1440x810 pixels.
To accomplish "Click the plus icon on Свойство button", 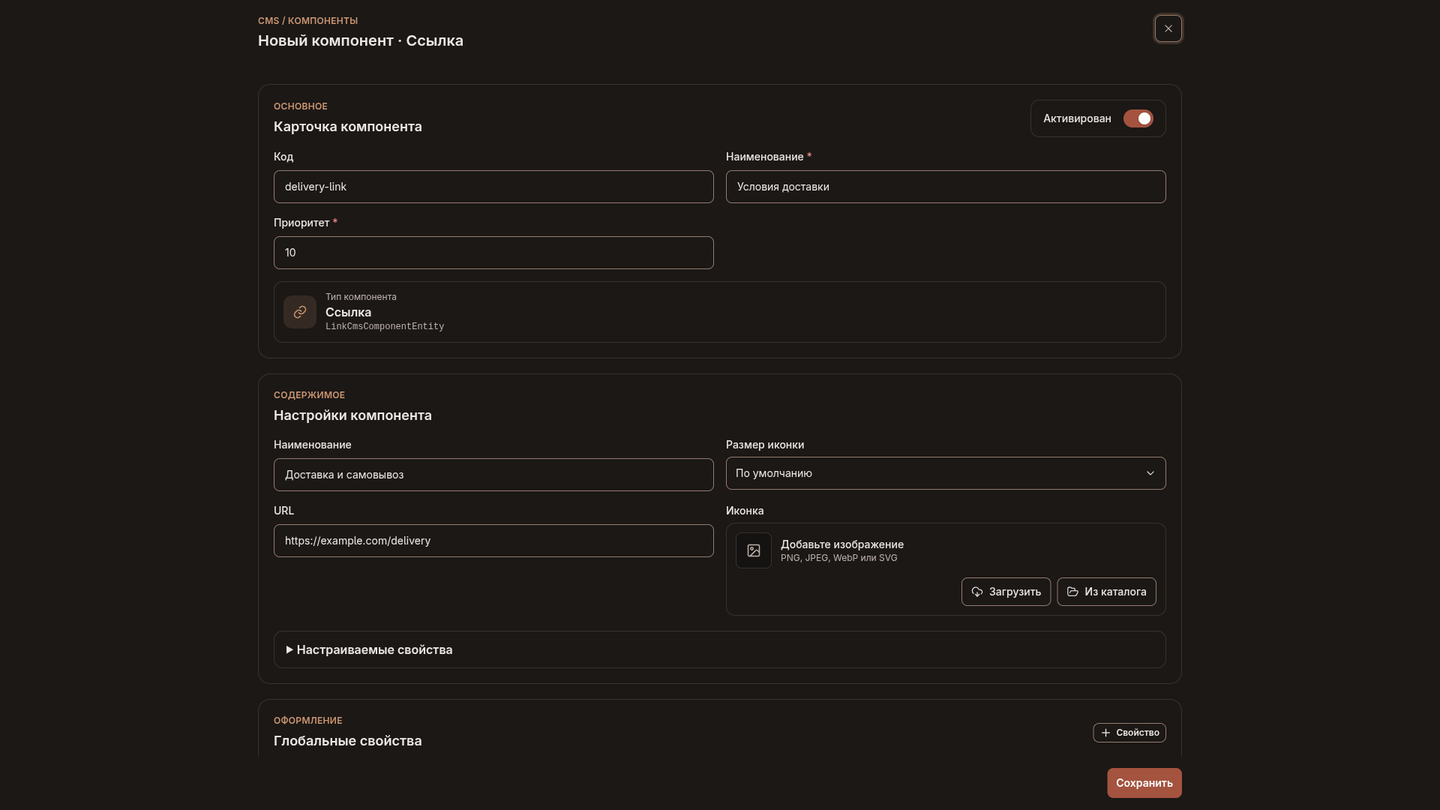I will pos(1106,733).
